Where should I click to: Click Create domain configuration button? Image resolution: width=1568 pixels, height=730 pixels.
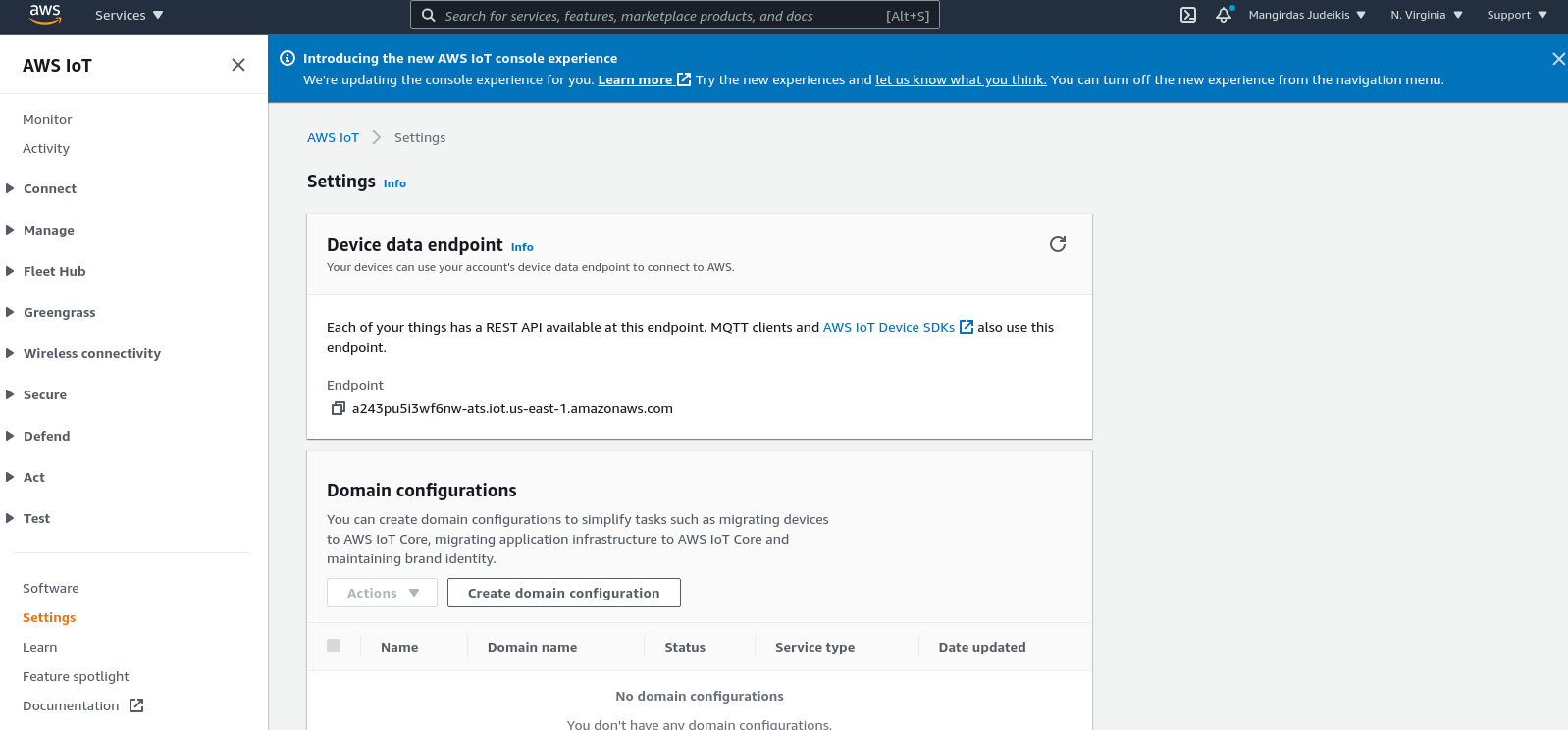[x=563, y=593]
